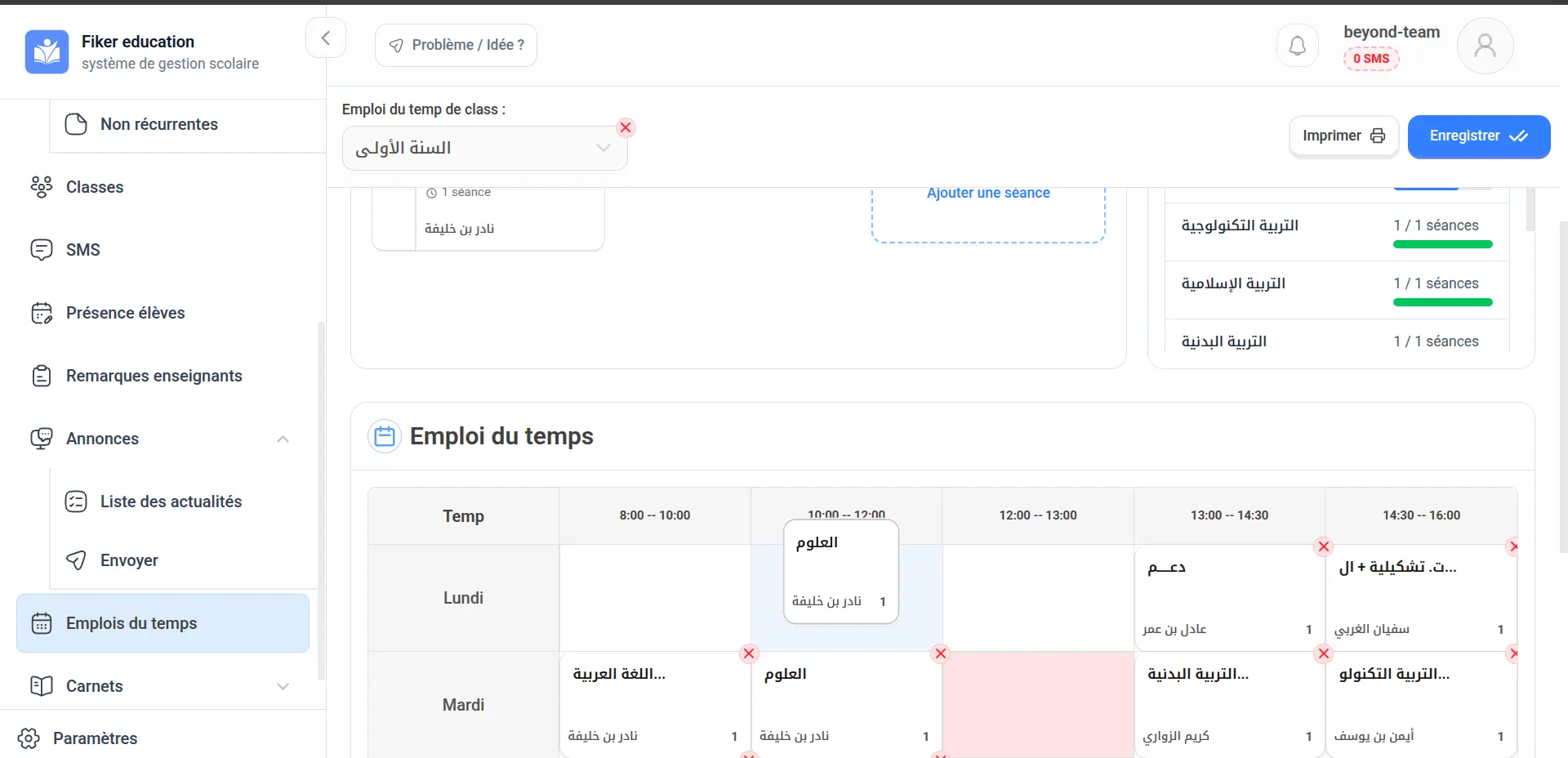Remove the دعم session on Lundi

point(1324,546)
